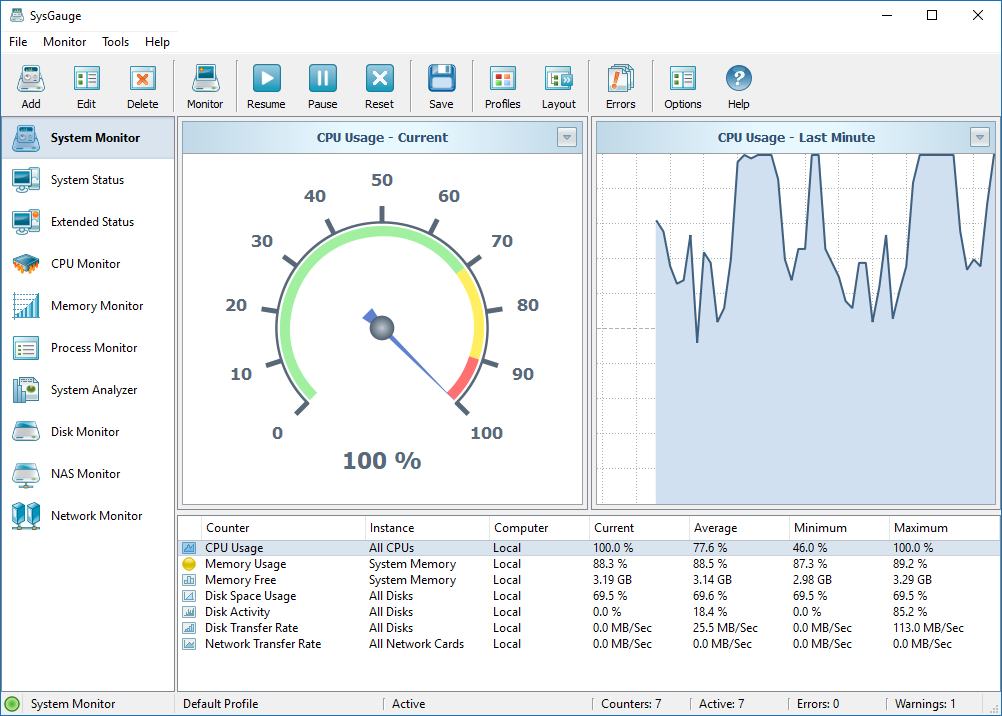Select the Network Transfer Rate counter row
This screenshot has width=1002, height=716.
(589, 644)
